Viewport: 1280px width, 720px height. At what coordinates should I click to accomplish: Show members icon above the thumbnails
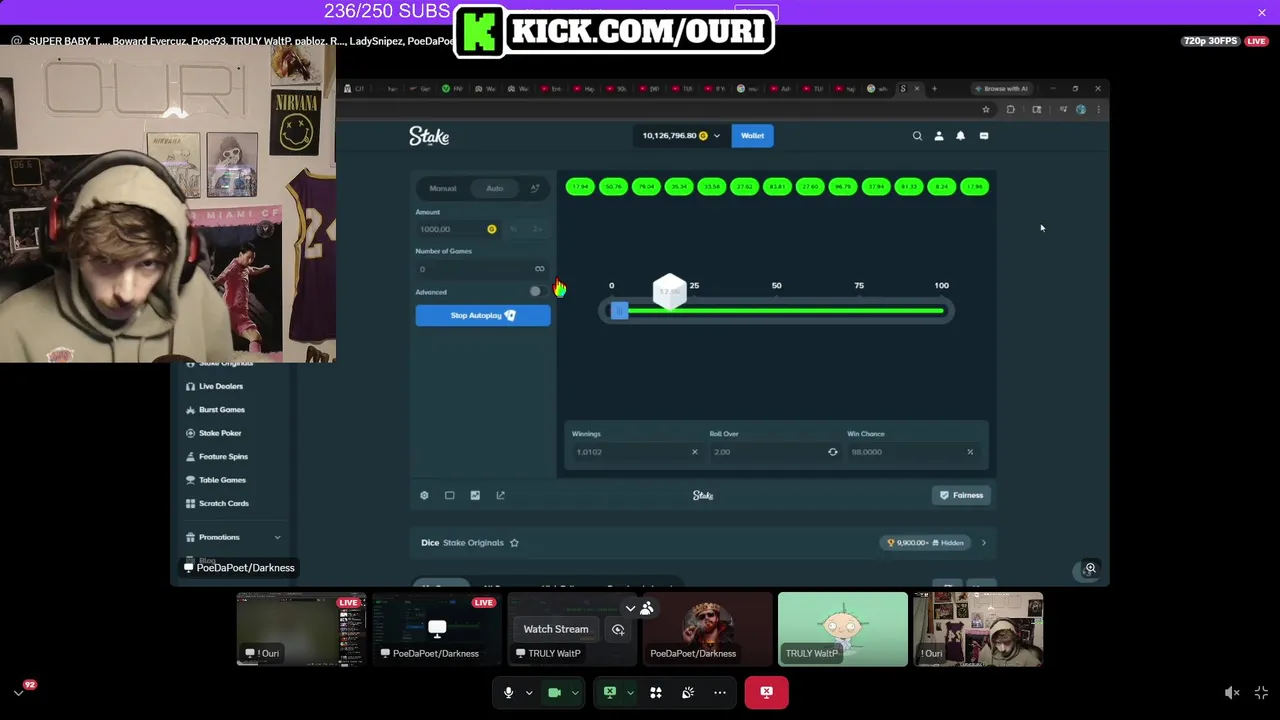click(x=647, y=608)
